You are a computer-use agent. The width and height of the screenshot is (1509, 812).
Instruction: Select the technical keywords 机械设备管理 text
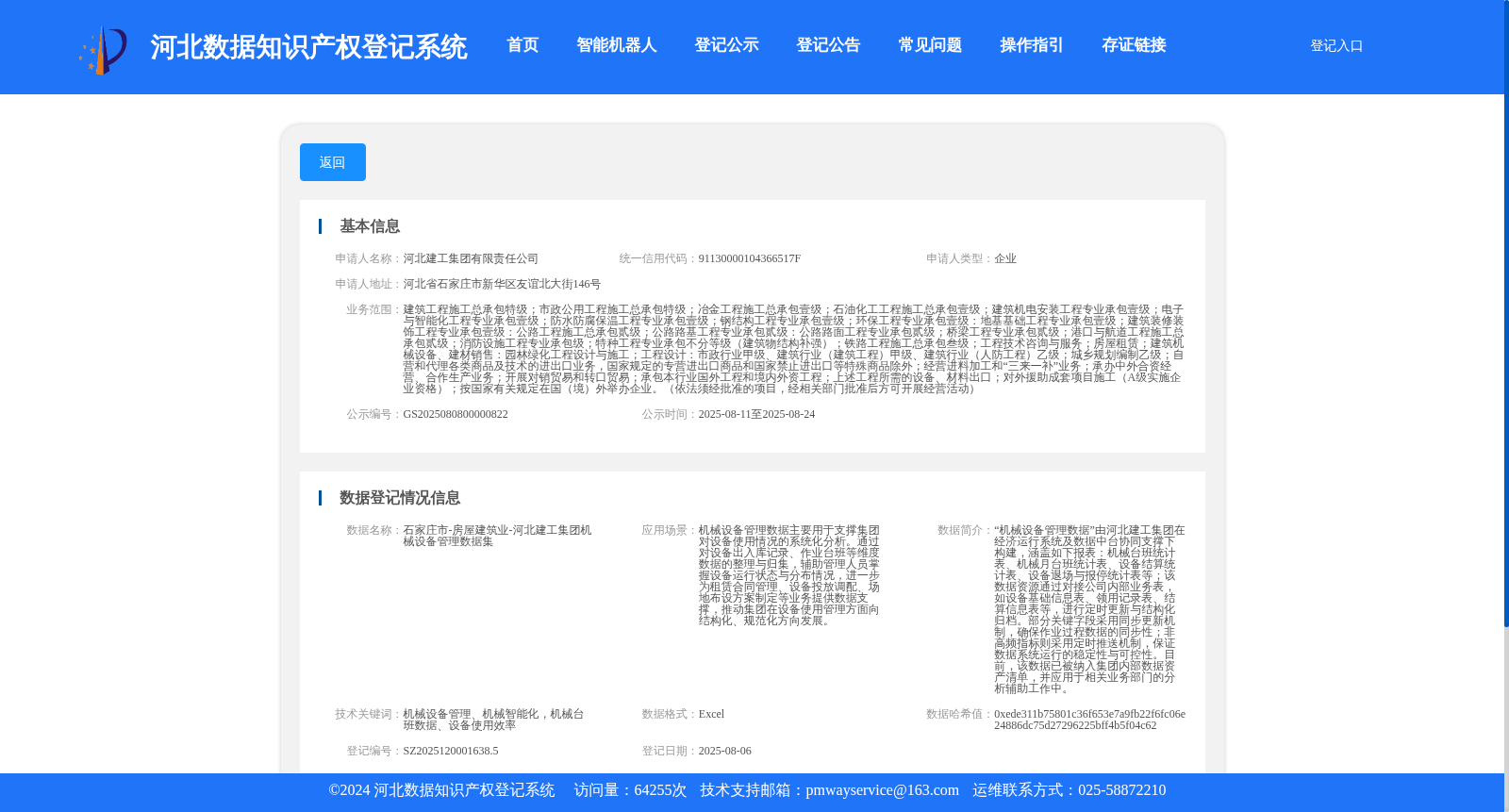(493, 720)
